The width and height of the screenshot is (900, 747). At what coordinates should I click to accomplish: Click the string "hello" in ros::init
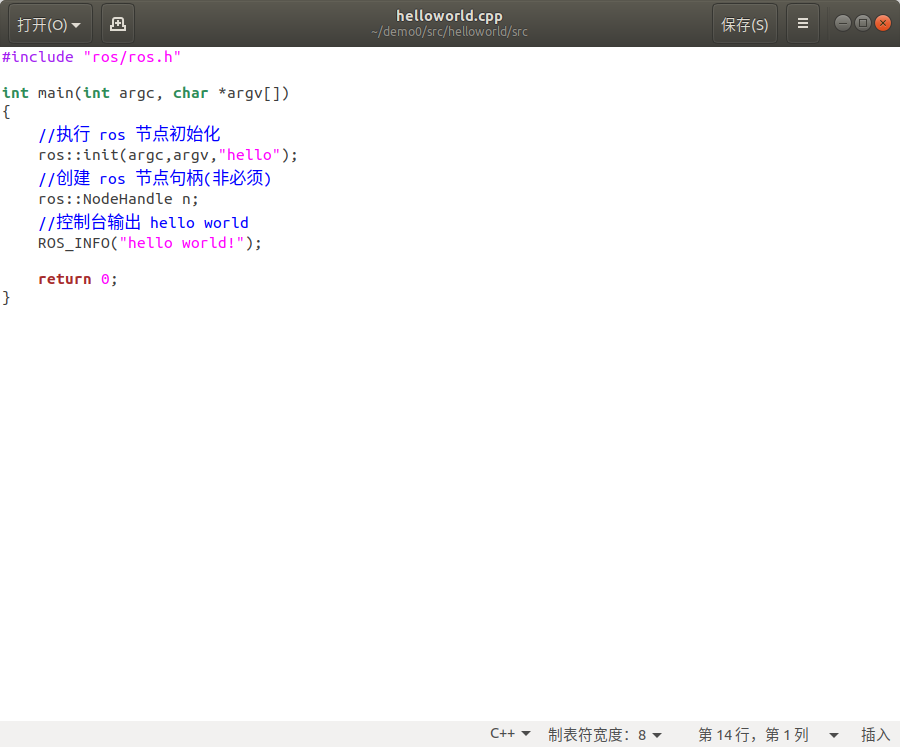pyautogui.click(x=251, y=155)
